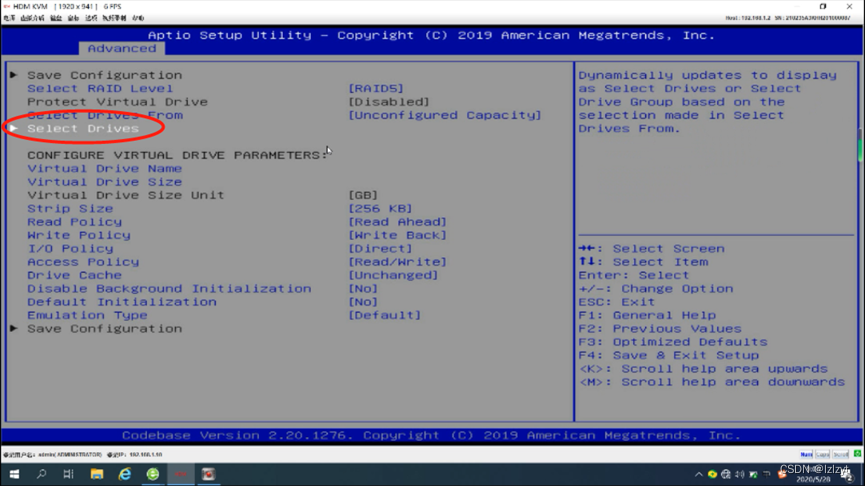The width and height of the screenshot is (865, 486).
Task: Change the I/O policy Direct value
Action: [x=380, y=249]
